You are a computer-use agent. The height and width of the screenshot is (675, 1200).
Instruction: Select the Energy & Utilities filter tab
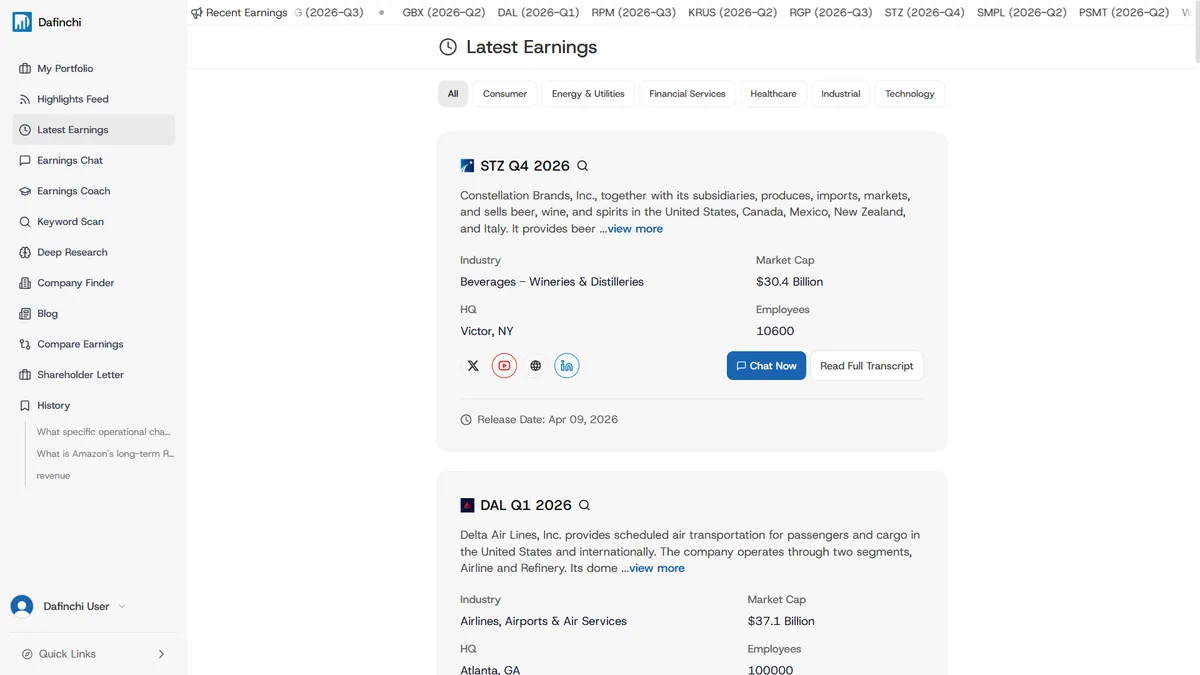point(588,94)
